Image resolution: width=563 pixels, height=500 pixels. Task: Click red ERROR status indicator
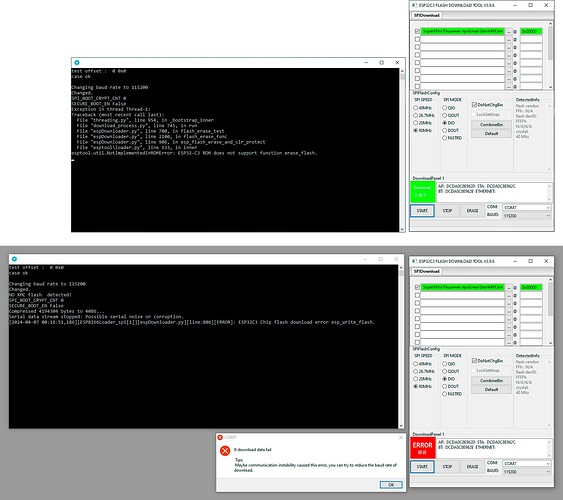coord(423,448)
